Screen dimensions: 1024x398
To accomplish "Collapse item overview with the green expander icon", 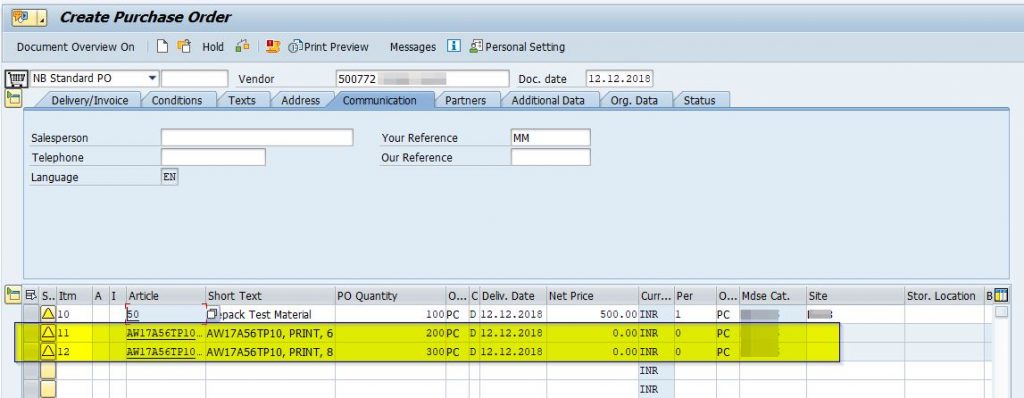I will [x=13, y=295].
